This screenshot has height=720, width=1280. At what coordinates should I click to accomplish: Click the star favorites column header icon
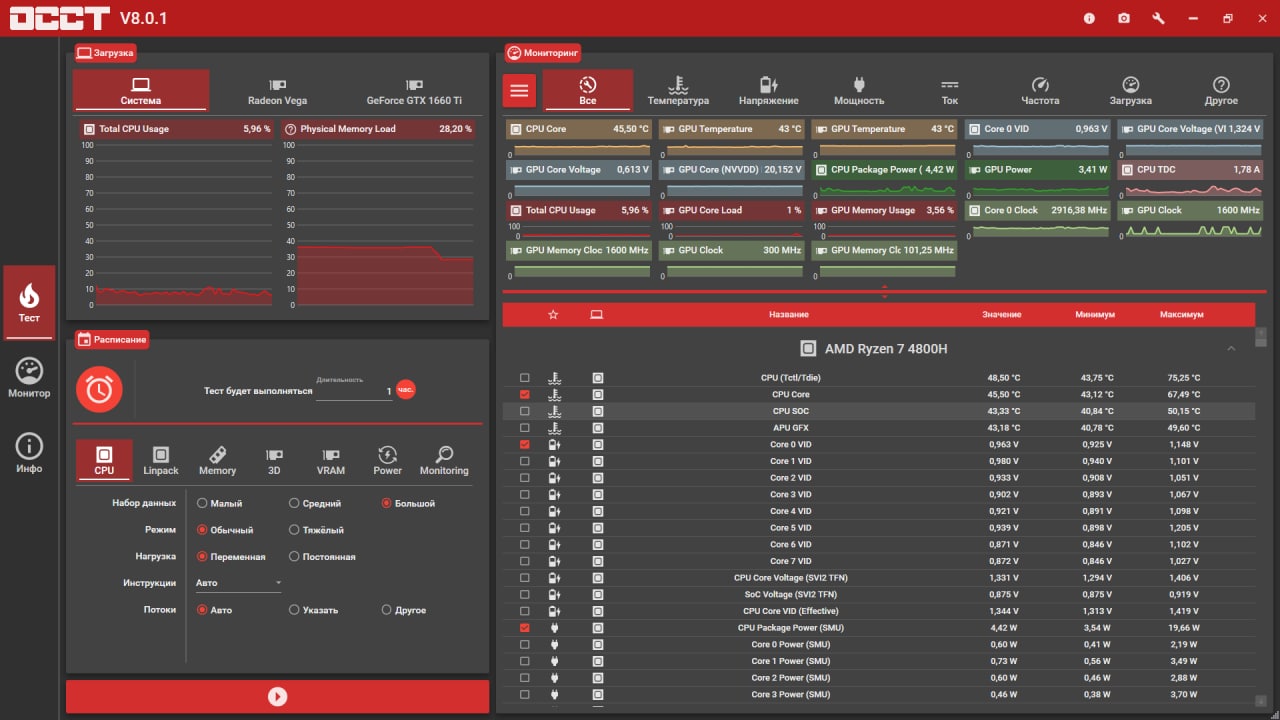pyautogui.click(x=553, y=314)
